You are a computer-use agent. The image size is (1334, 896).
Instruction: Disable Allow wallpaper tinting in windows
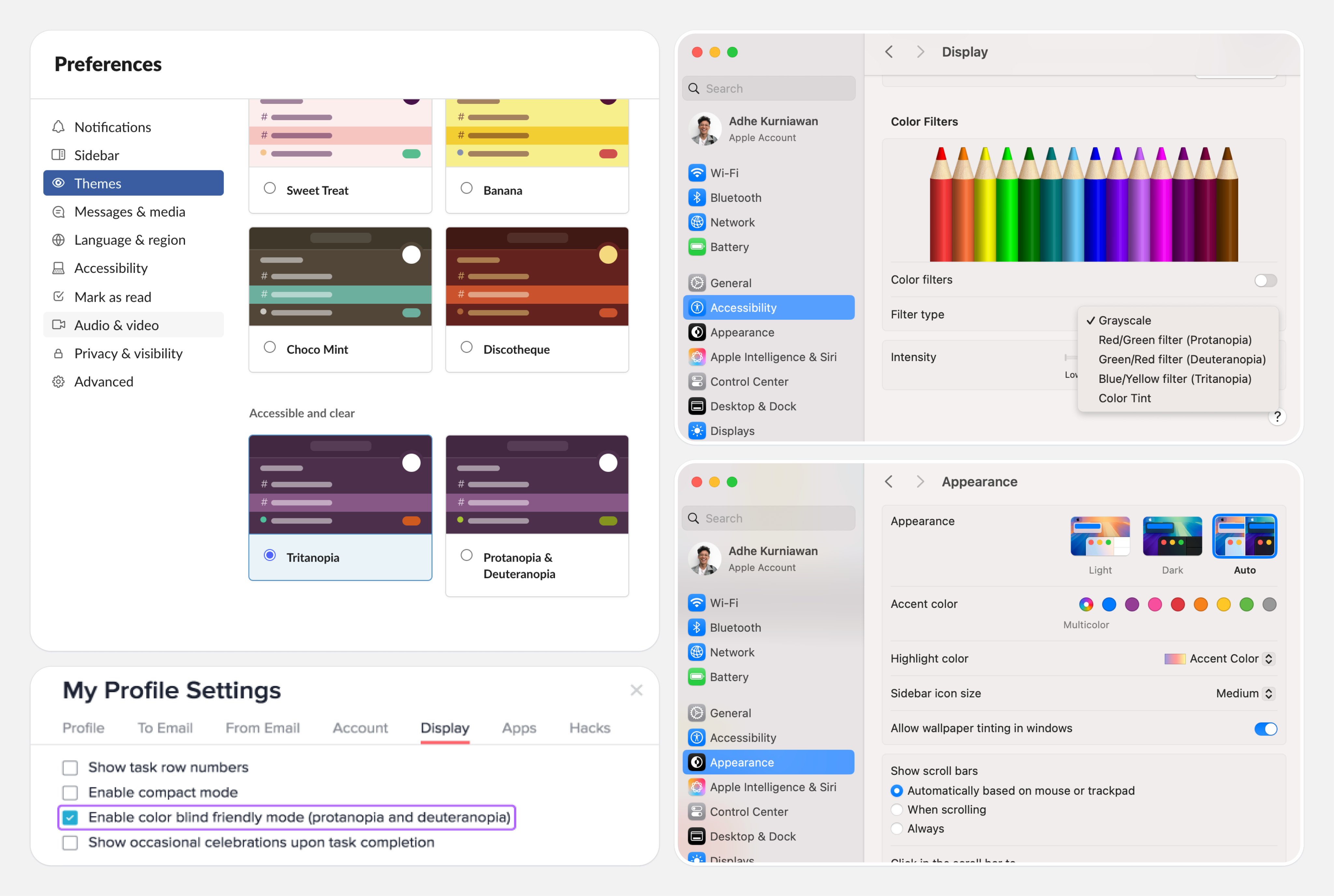click(x=1265, y=729)
